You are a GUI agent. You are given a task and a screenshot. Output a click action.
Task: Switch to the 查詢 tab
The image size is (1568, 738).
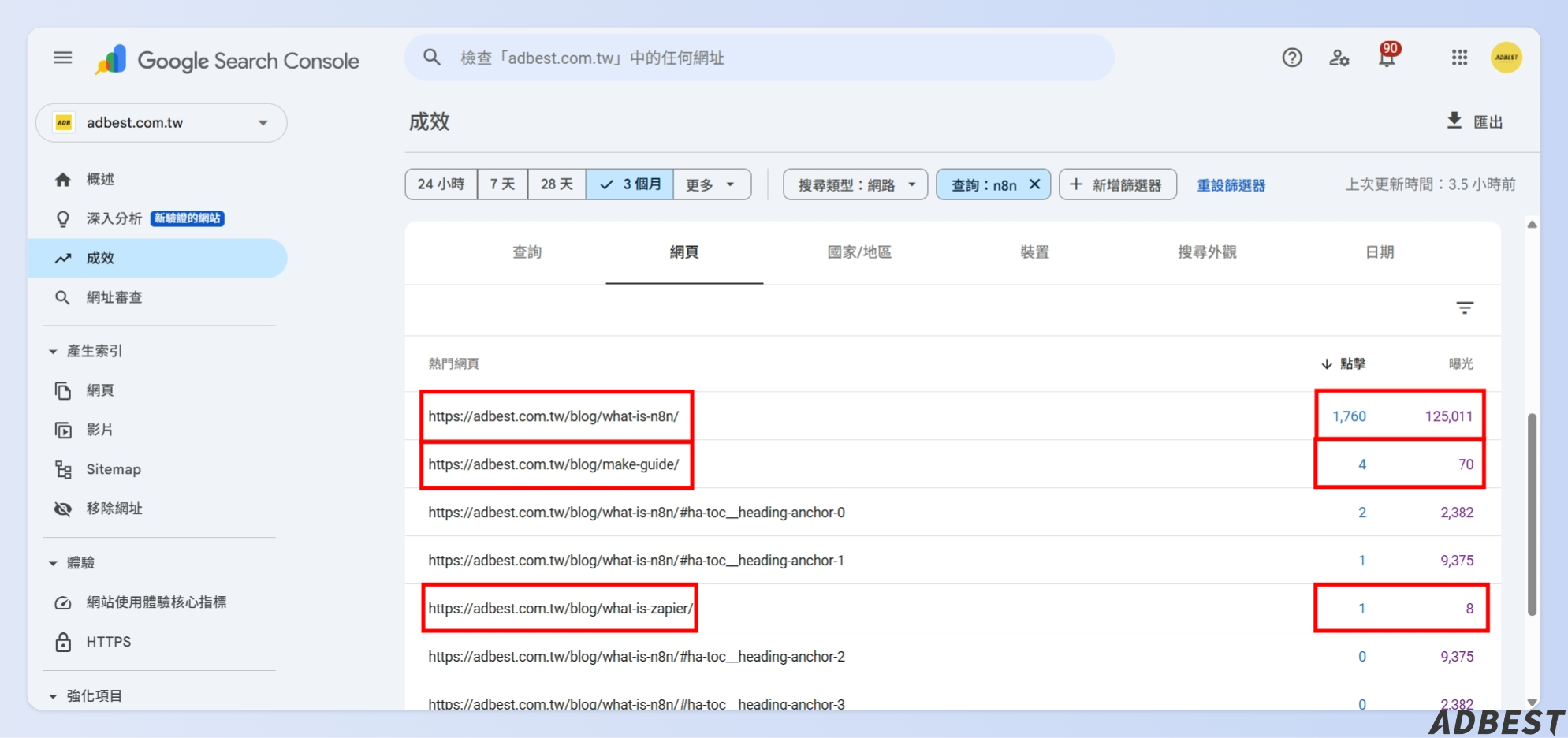click(527, 252)
